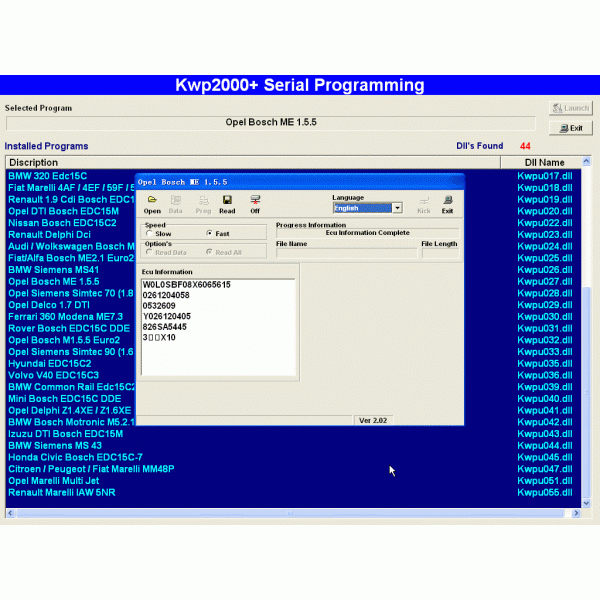Select BMW Siemens MS41 row
The image size is (600, 600).
click(54, 270)
